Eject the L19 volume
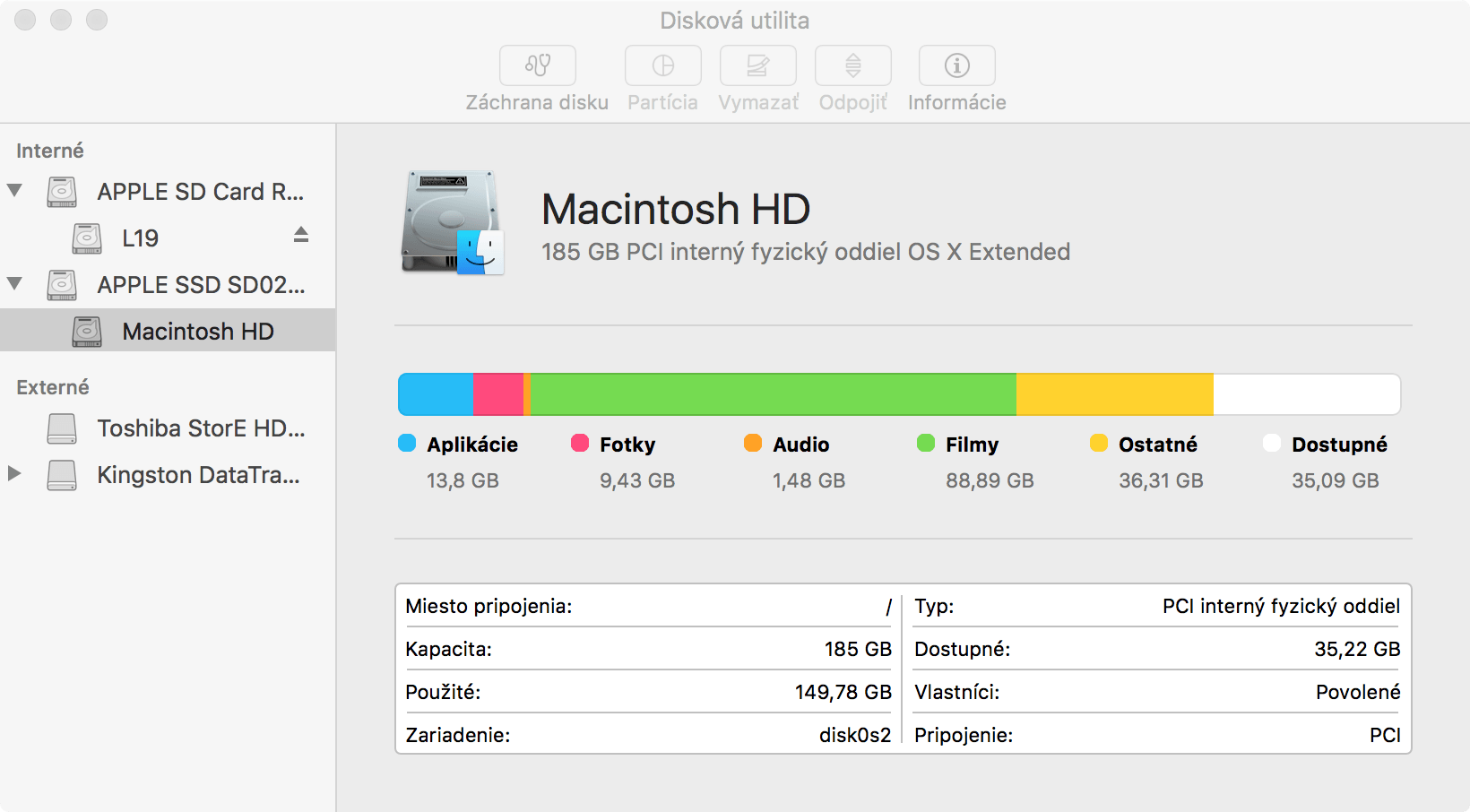Viewport: 1470px width, 812px height. pos(301,235)
